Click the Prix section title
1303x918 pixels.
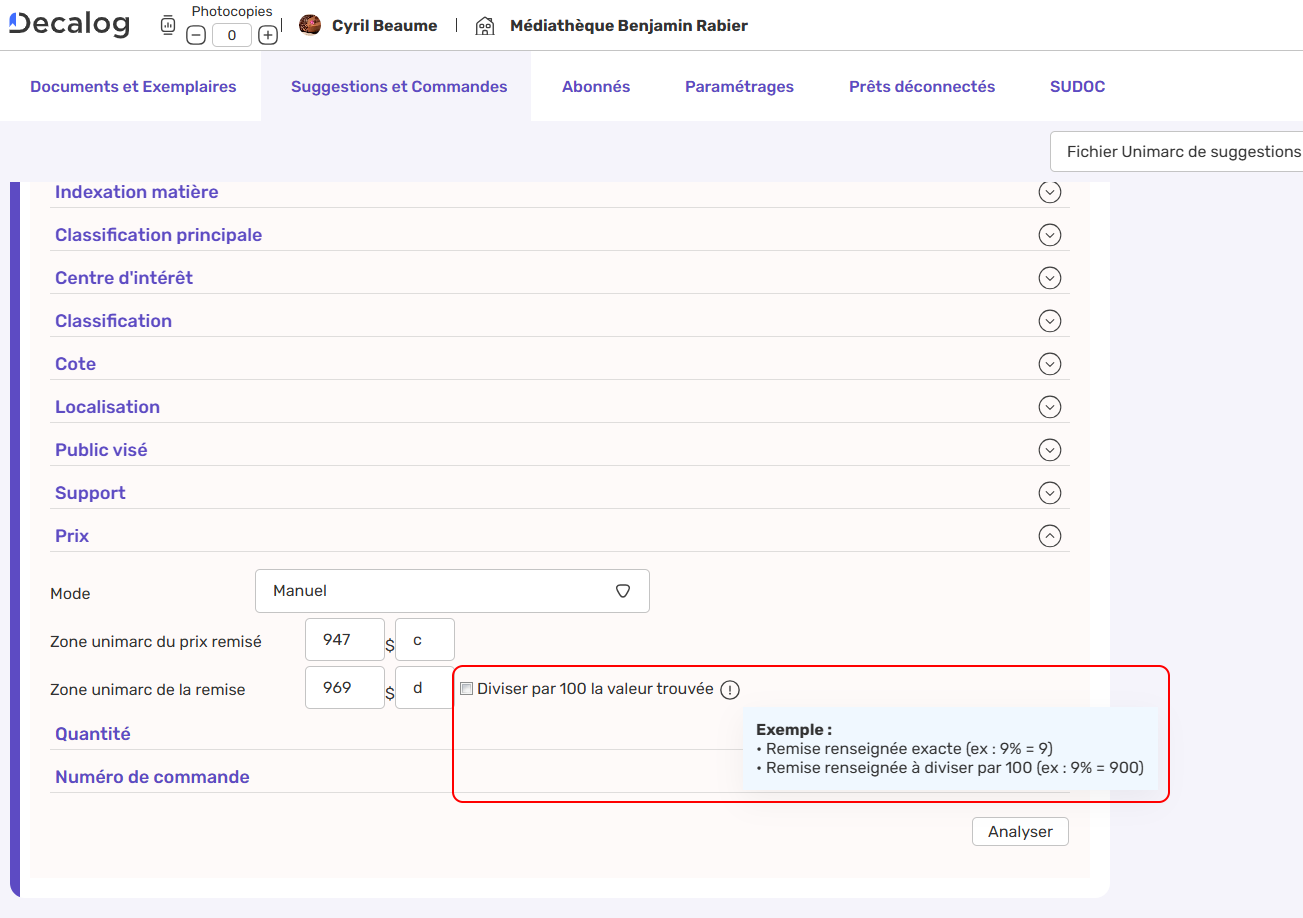(x=72, y=536)
